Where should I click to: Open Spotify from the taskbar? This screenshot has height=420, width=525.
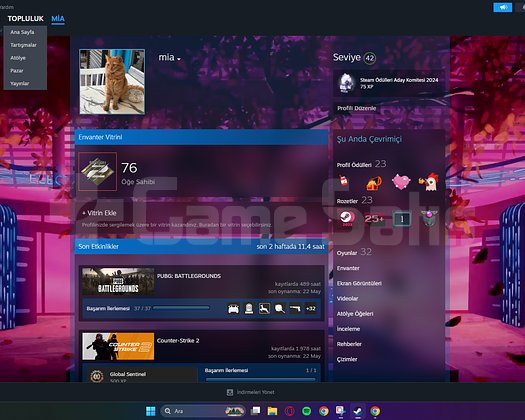(x=306, y=411)
